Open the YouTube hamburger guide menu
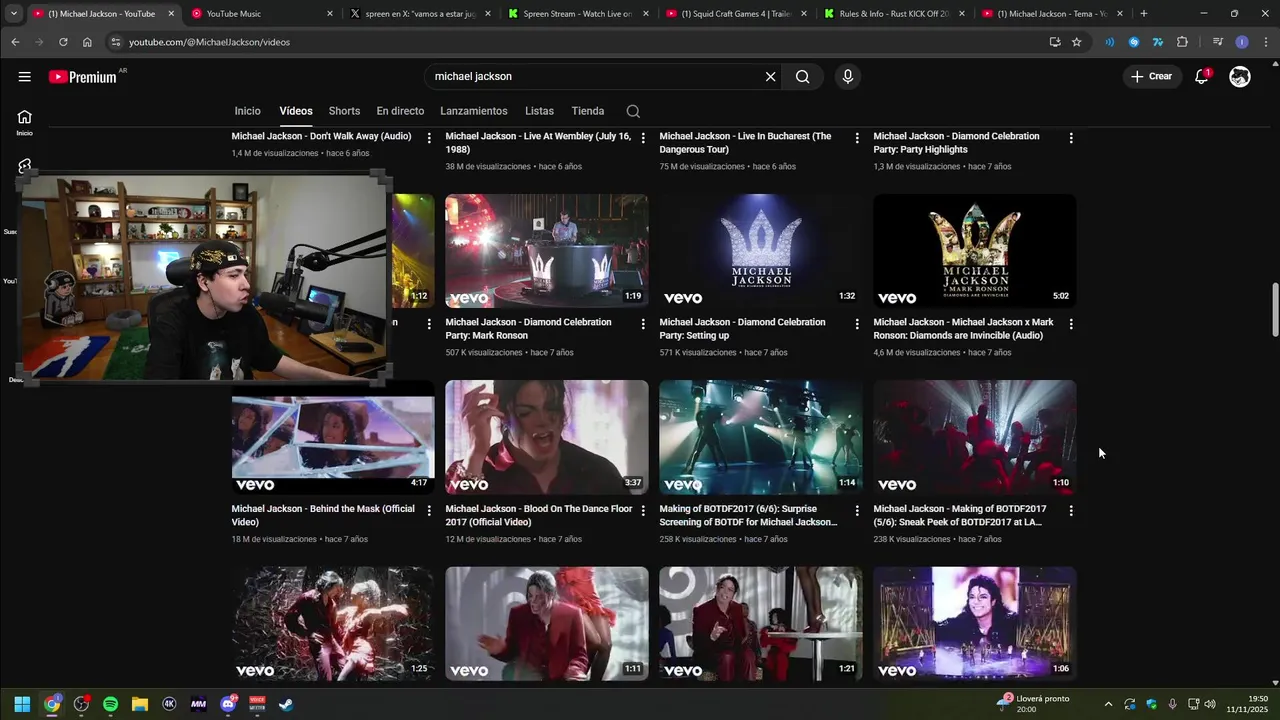 [x=24, y=77]
